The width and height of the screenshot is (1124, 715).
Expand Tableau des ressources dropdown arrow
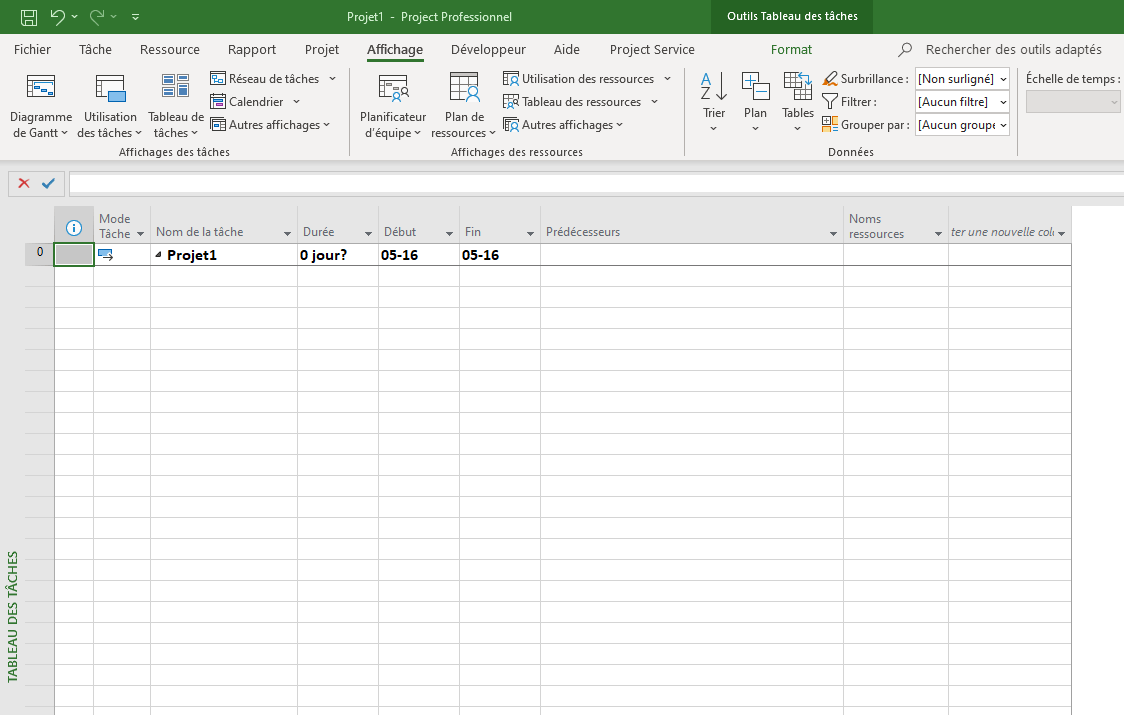pos(654,102)
